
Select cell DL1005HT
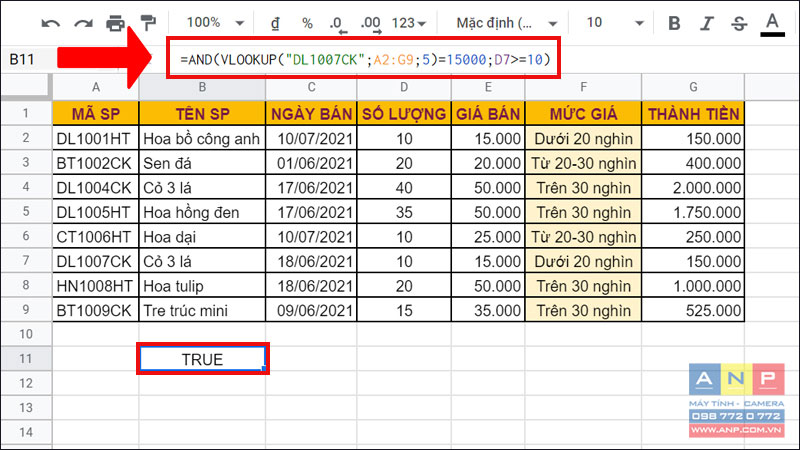click(96, 212)
